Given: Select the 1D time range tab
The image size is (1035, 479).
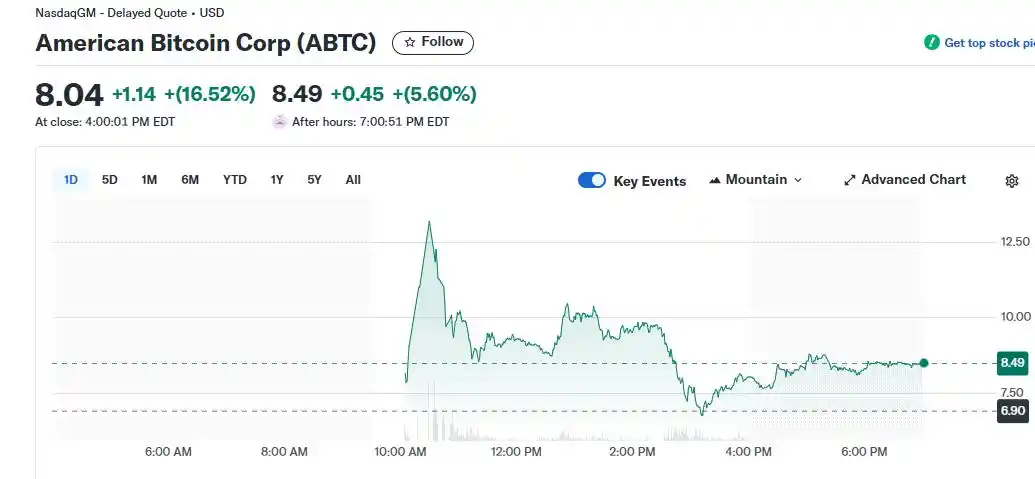Looking at the screenshot, I should [71, 180].
